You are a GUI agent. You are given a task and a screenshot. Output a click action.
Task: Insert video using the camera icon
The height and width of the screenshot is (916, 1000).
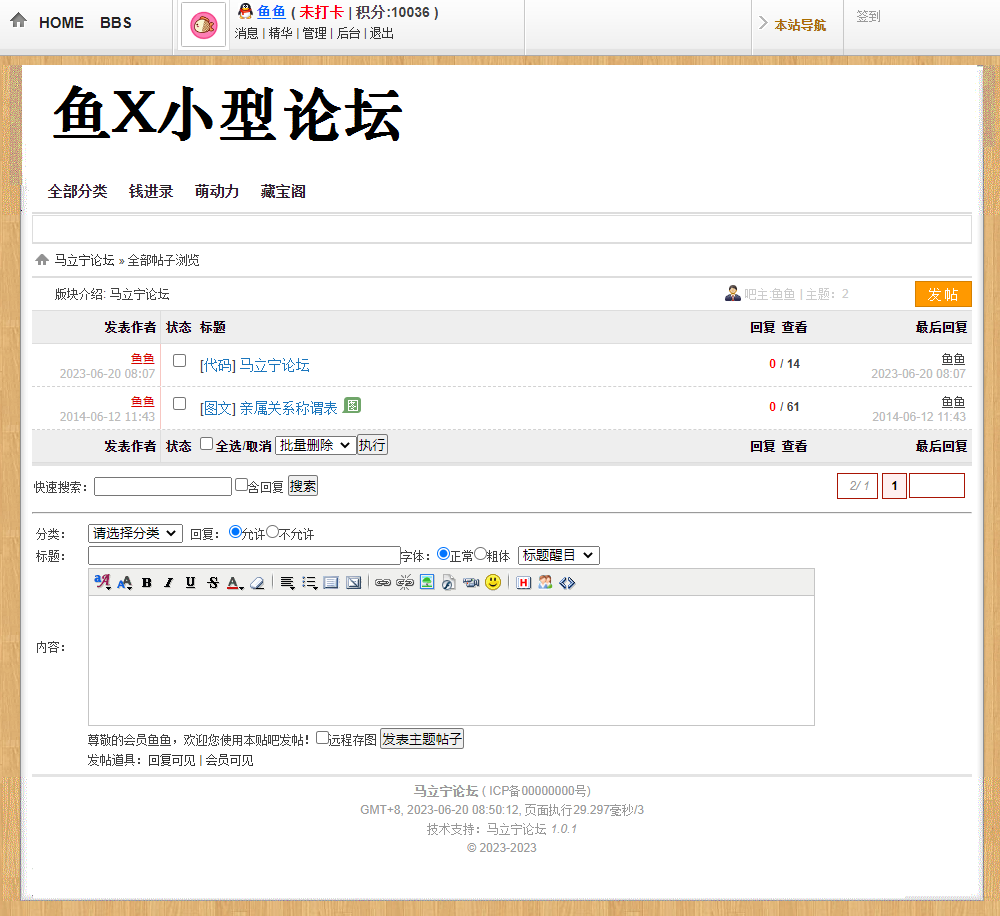(471, 582)
